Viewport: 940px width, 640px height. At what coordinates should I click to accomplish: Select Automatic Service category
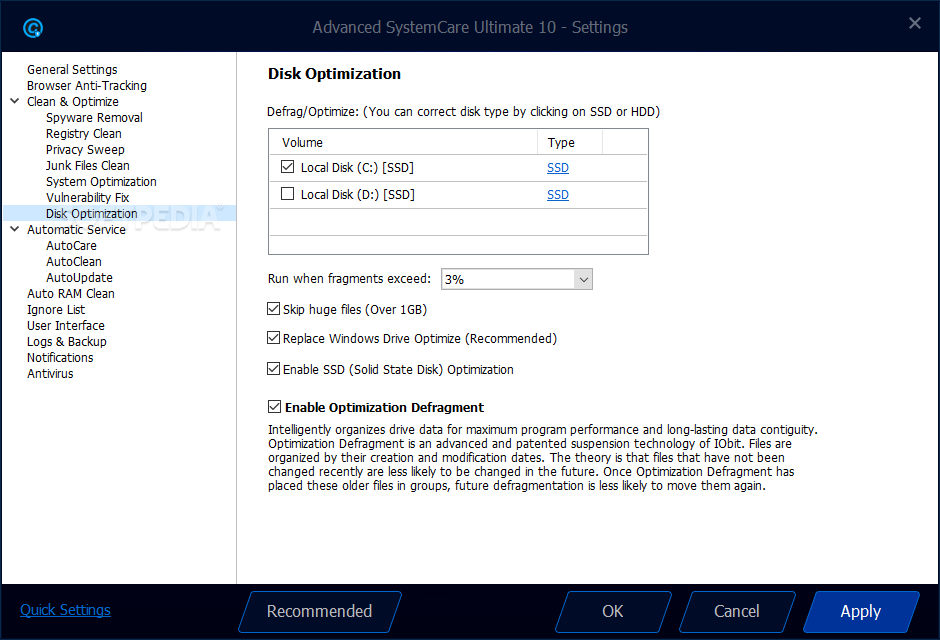[76, 230]
